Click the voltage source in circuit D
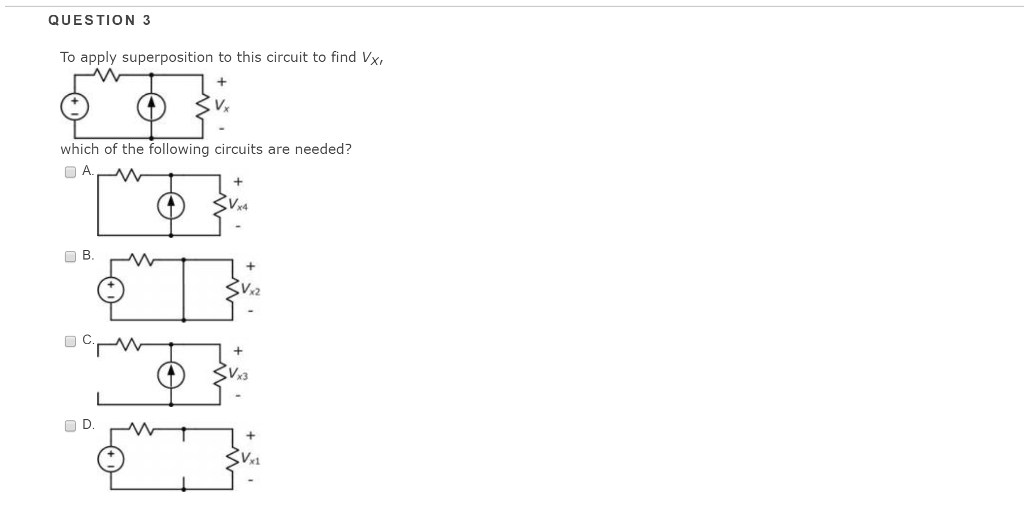Viewport: 1024px width, 514px height. [111, 460]
